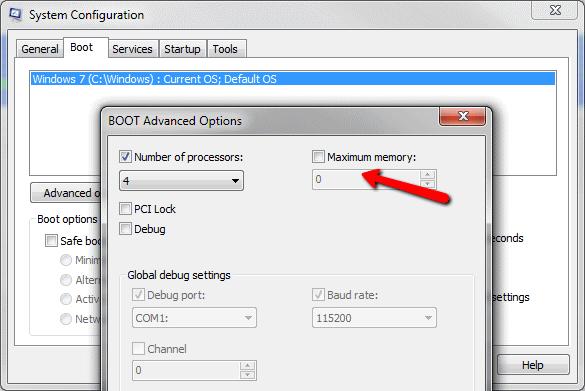The height and width of the screenshot is (391, 585).
Task: Click the System Configuration window icon
Action: pos(15,15)
